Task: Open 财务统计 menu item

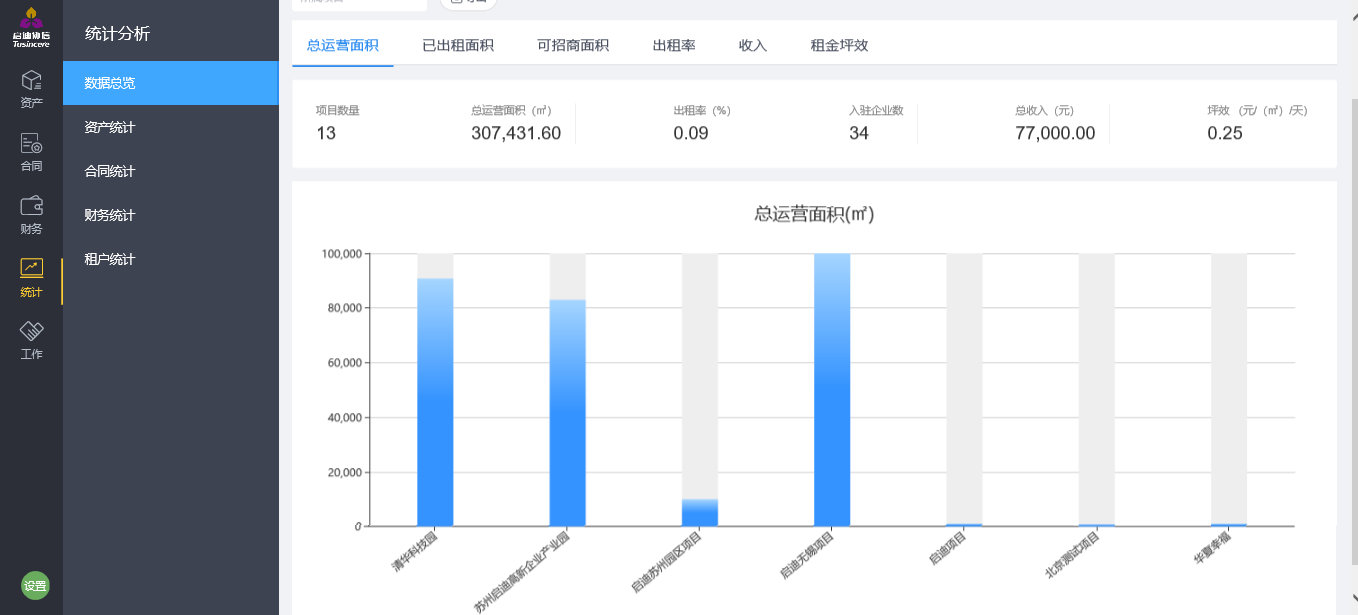Action: [171, 215]
